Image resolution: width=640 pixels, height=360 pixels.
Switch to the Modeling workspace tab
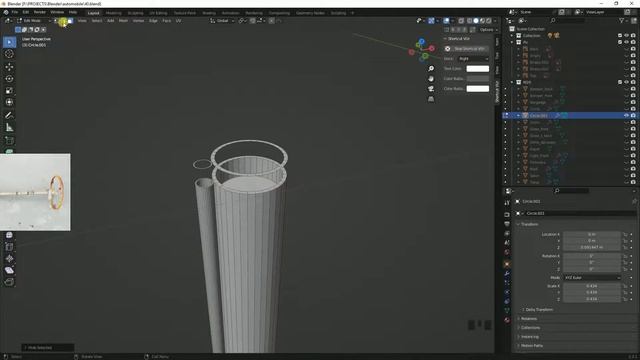point(113,13)
